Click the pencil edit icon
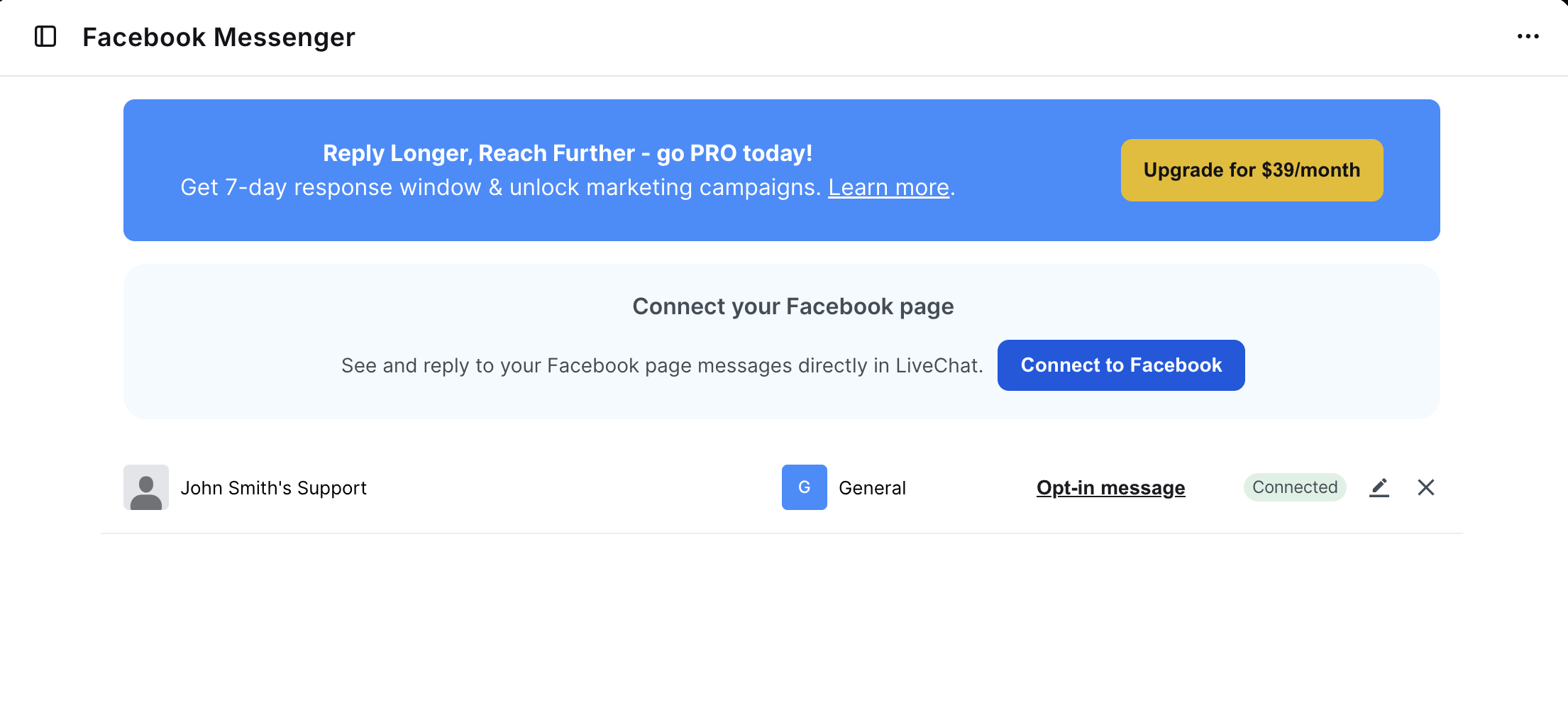Viewport: 1568px width, 715px height. 1379,487
